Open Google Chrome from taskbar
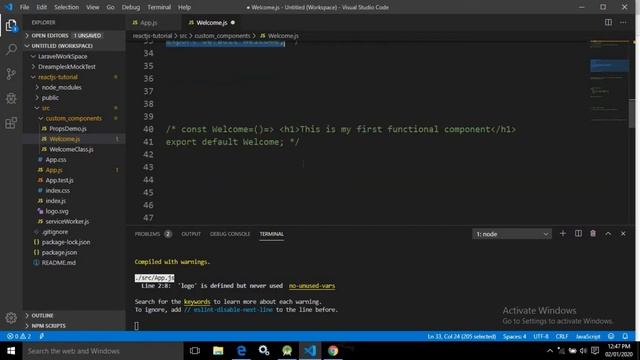Screen dimensions: 640x360 pyautogui.click(x=333, y=351)
